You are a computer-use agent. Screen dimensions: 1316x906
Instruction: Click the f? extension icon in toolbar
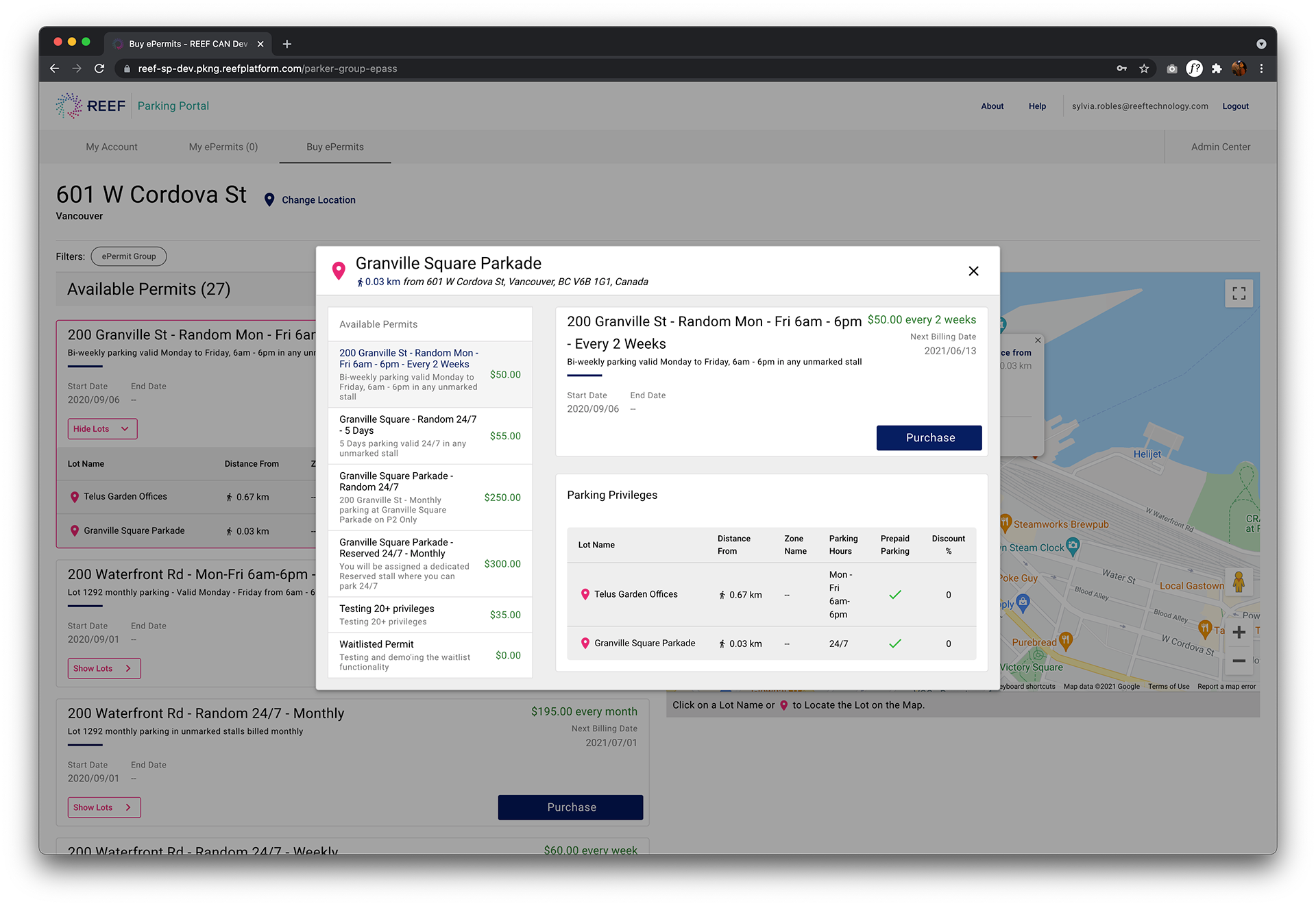tap(1194, 69)
